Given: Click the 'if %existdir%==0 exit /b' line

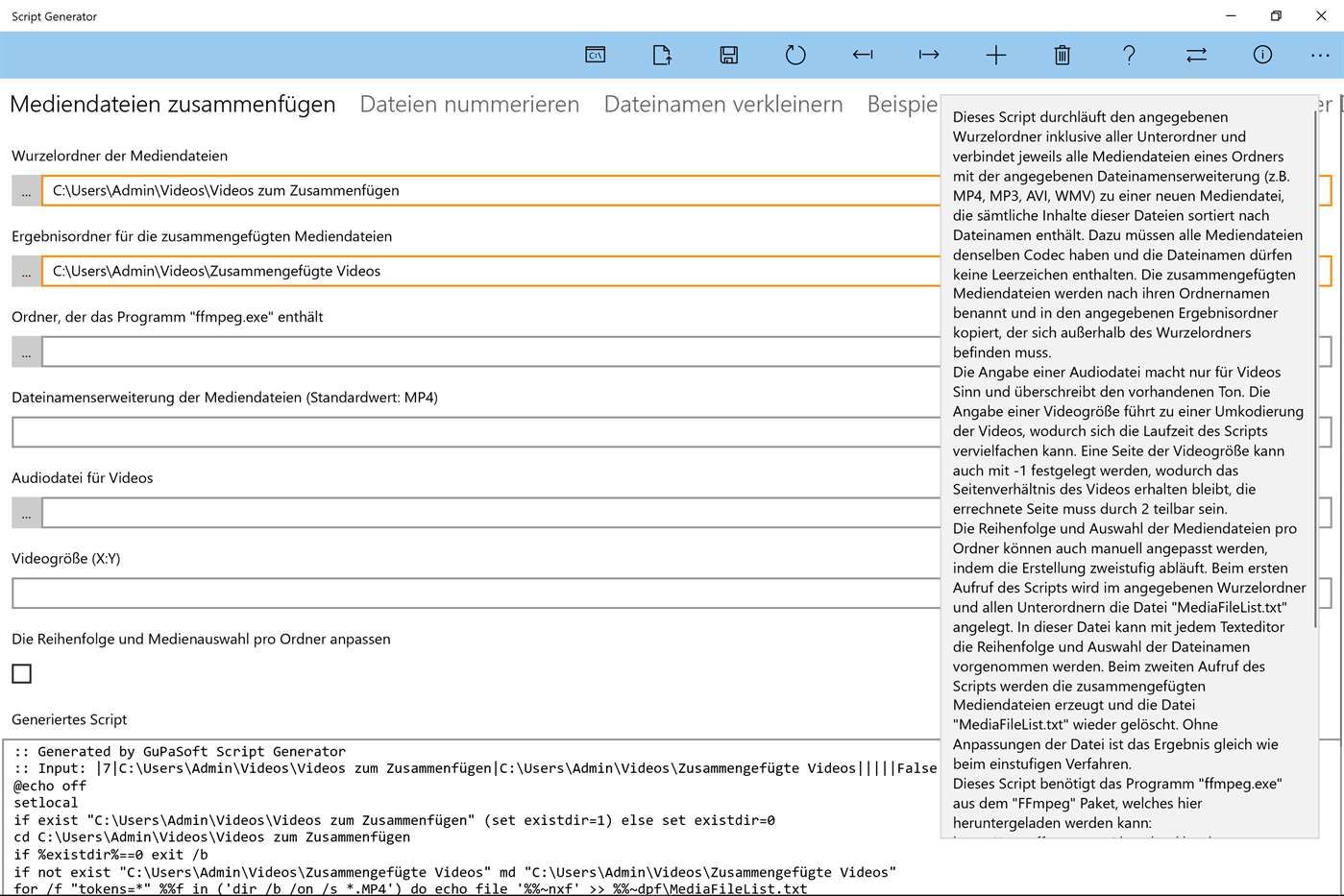Looking at the screenshot, I should pos(110,855).
